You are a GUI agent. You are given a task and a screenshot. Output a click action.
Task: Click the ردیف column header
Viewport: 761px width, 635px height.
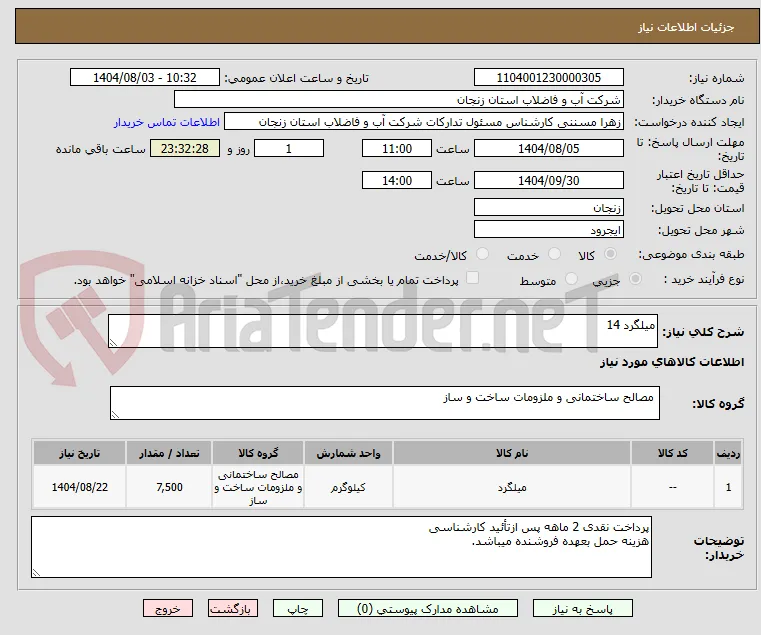coord(728,453)
